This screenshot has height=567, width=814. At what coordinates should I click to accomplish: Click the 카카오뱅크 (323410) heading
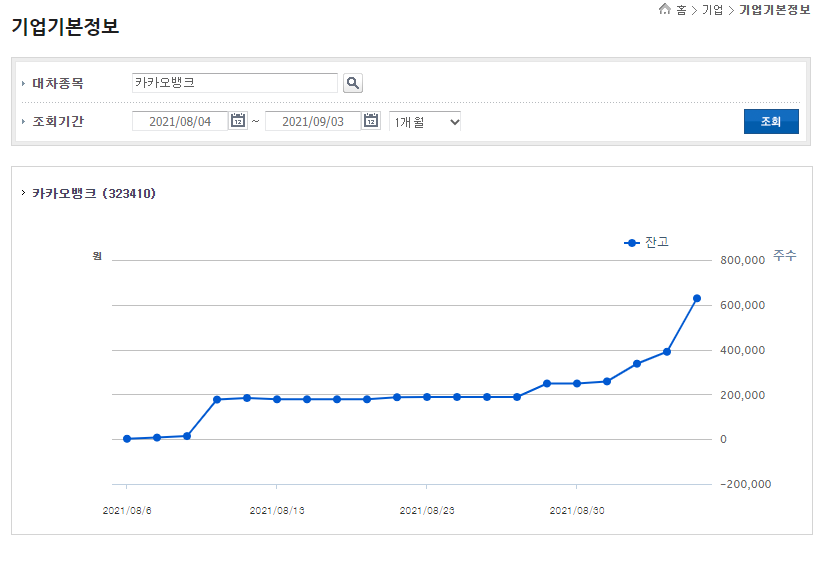(93, 194)
